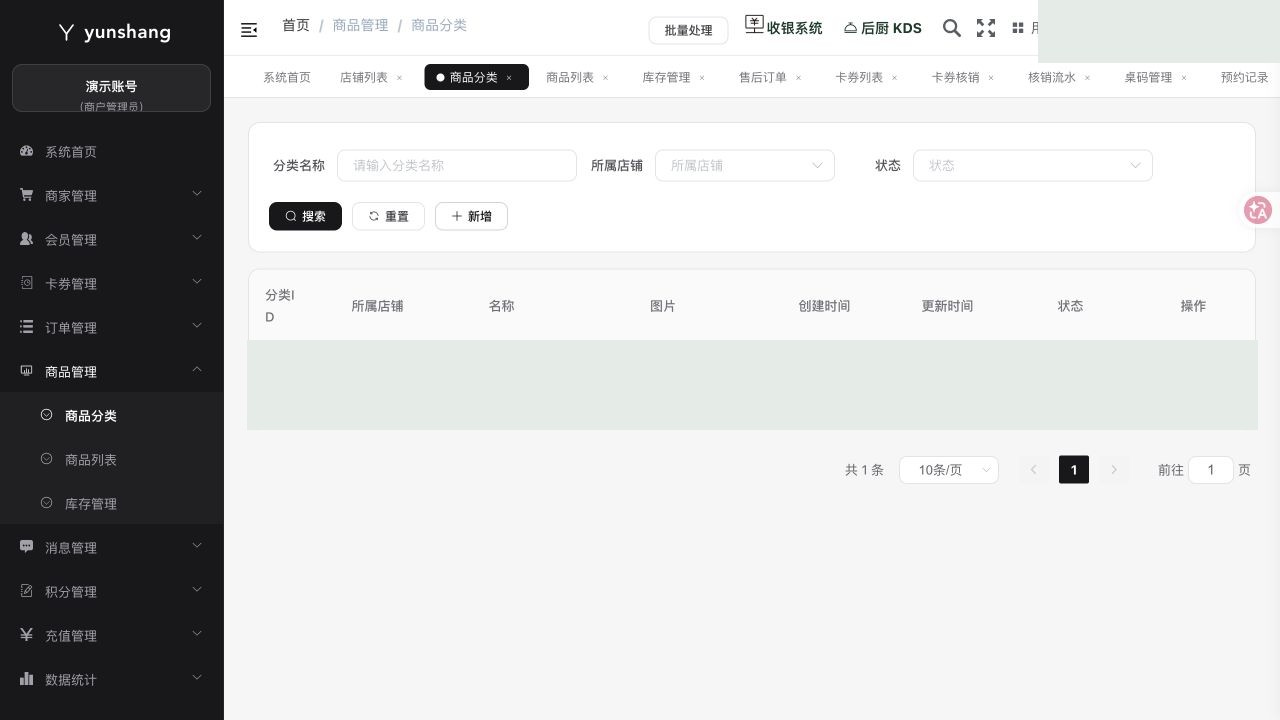The image size is (1280, 720).
Task: Switch to the 系统首页 tab
Action: pos(287,77)
